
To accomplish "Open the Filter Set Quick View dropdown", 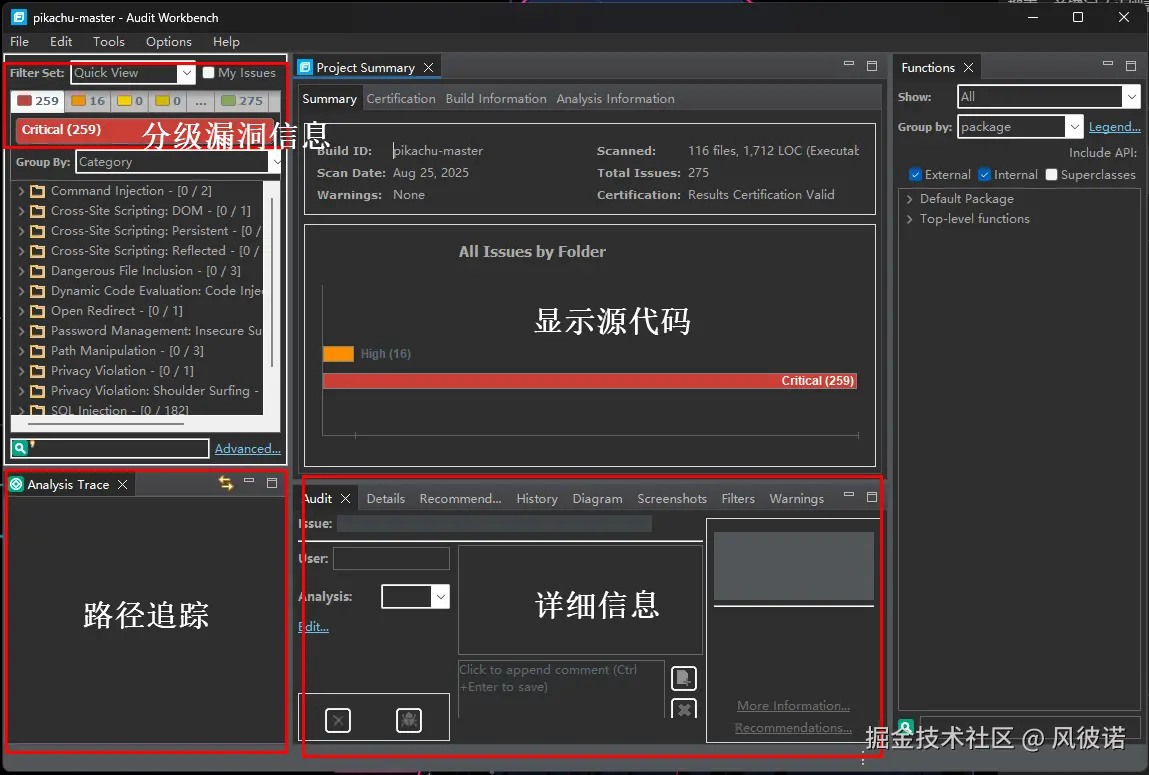I will point(186,73).
